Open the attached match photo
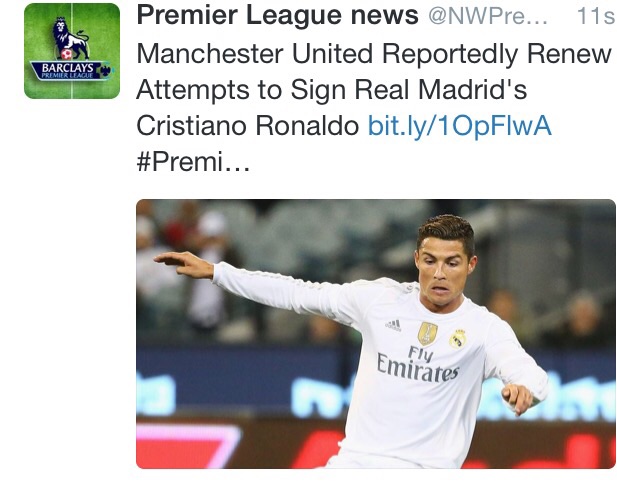The height and width of the screenshot is (481, 617). click(376, 334)
